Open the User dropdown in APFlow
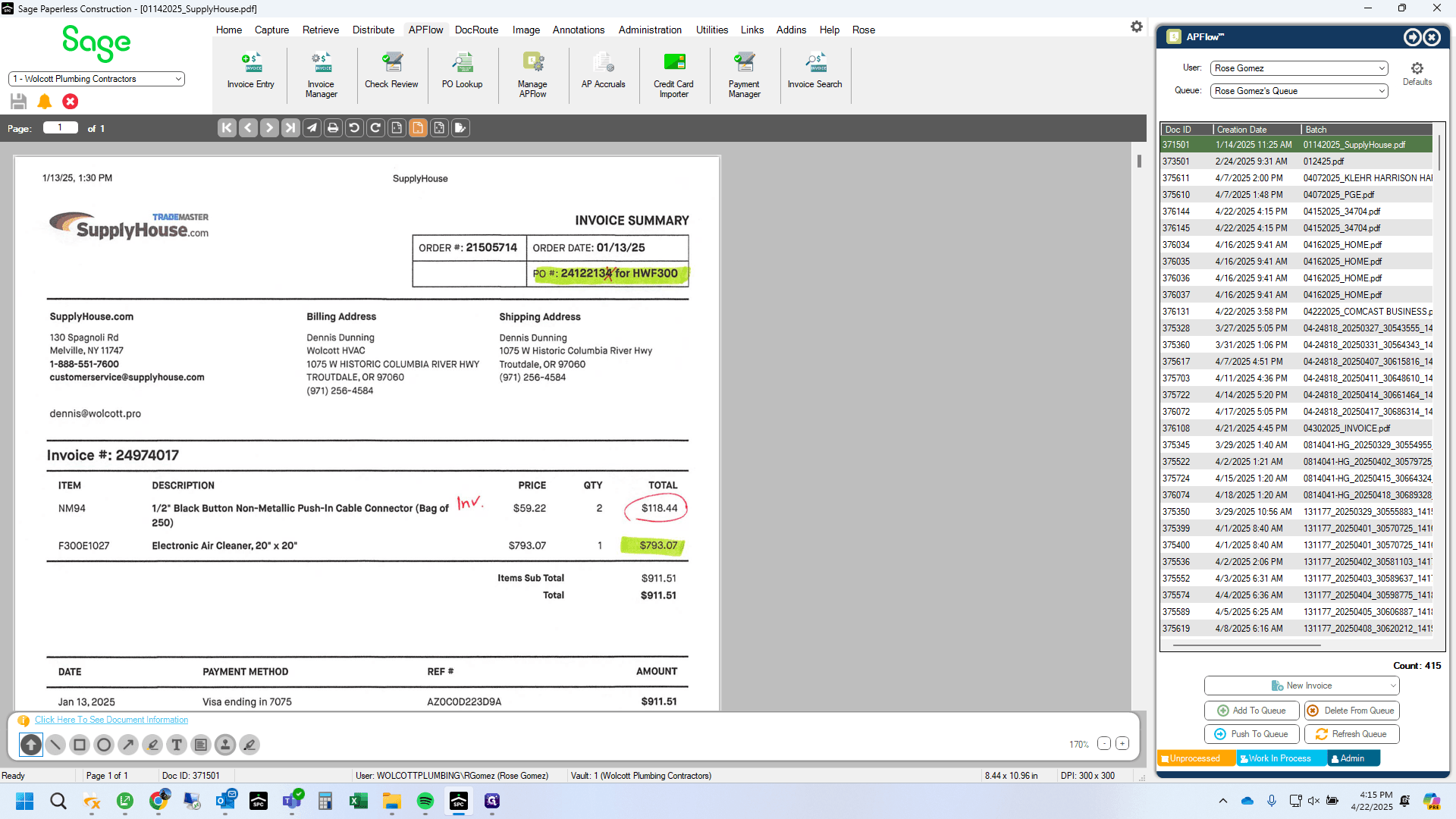1456x819 pixels. (x=1299, y=68)
